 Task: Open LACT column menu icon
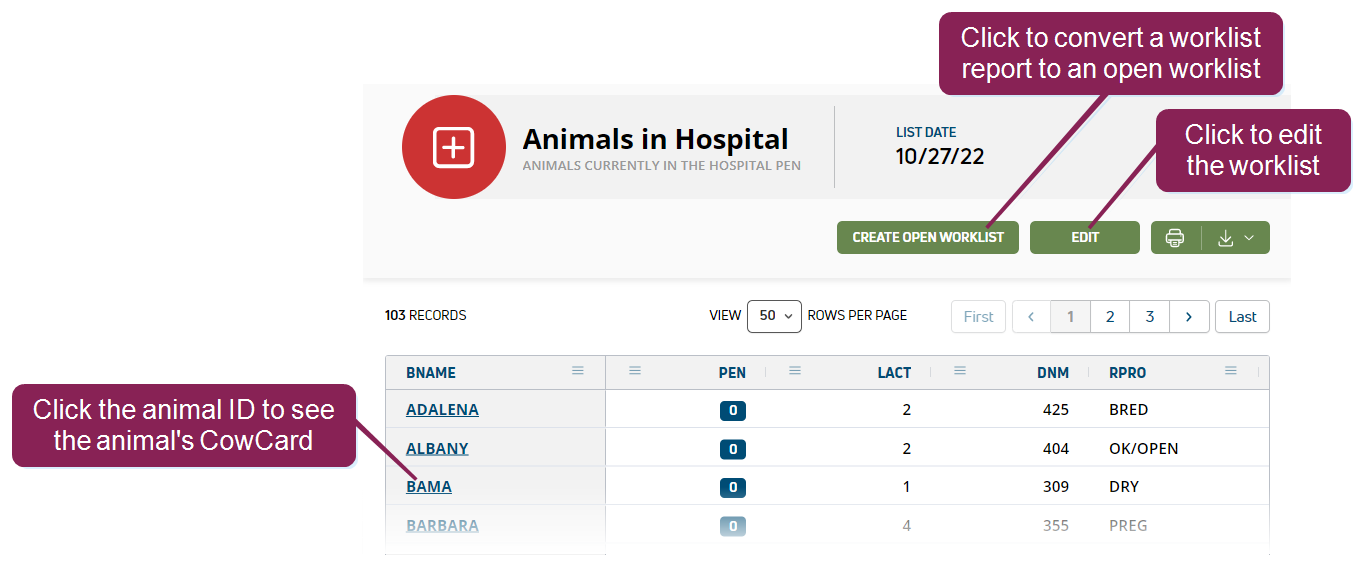(795, 371)
